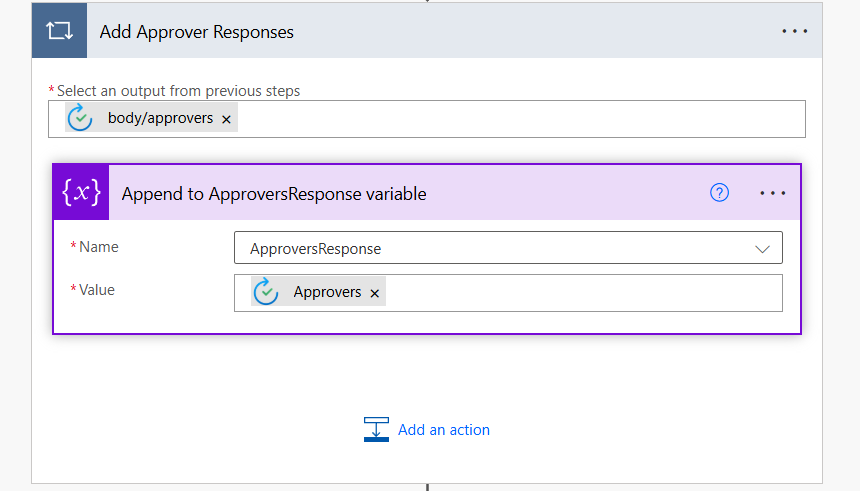The width and height of the screenshot is (860, 491).
Task: Remove the Approvers token from Value
Action: 375,293
